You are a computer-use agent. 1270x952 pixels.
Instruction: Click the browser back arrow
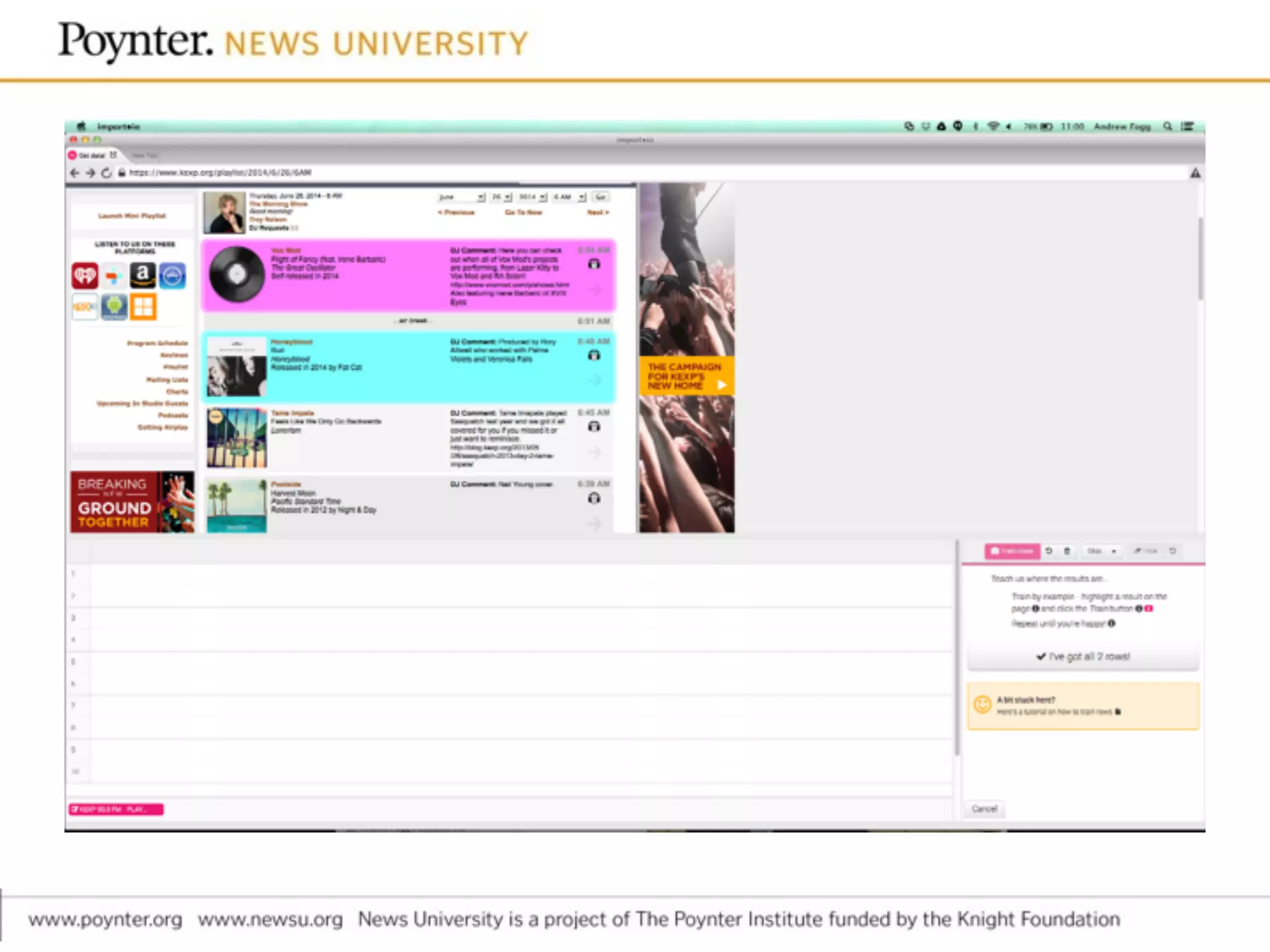75,173
